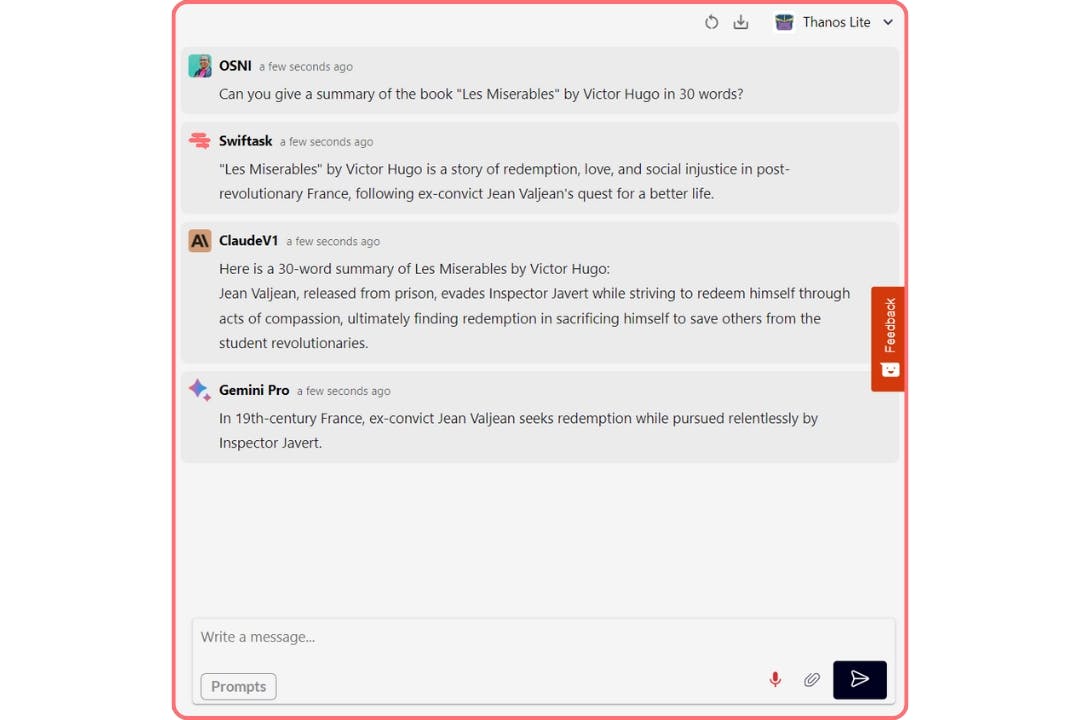Click the Swiftask red logo icon
The width and height of the screenshot is (1080, 720).
click(x=200, y=140)
